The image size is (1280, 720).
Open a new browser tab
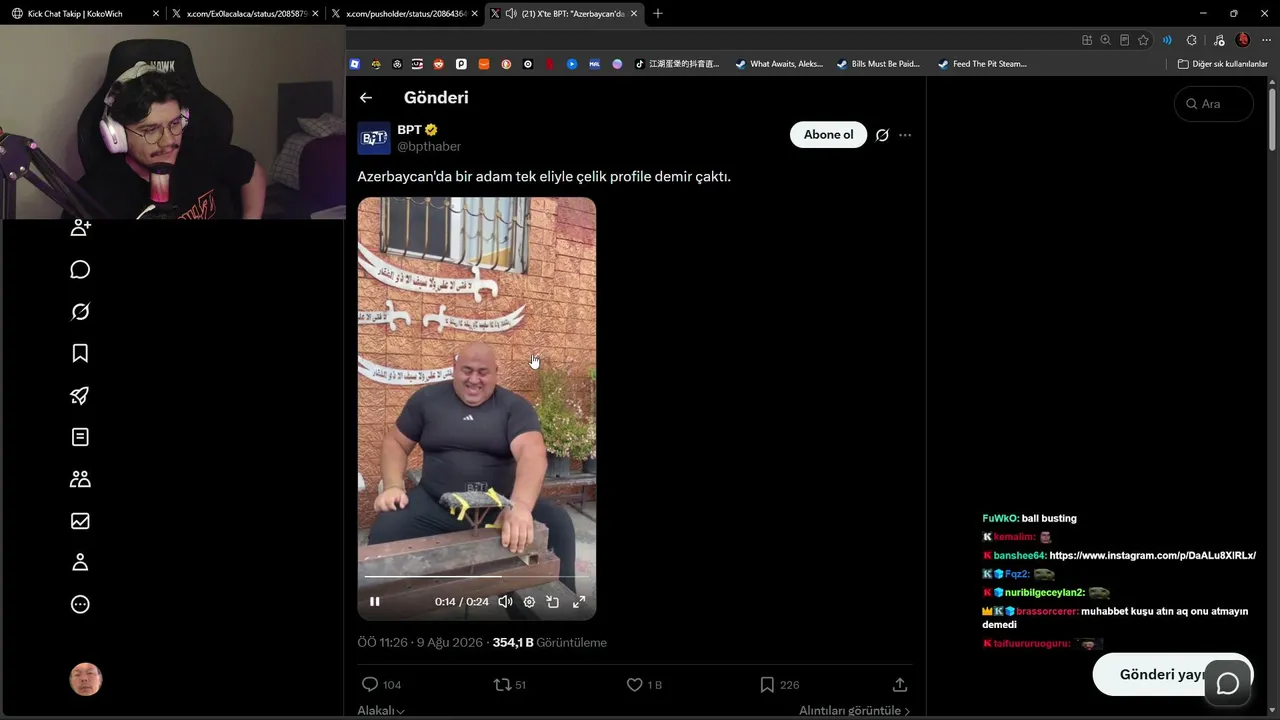658,14
